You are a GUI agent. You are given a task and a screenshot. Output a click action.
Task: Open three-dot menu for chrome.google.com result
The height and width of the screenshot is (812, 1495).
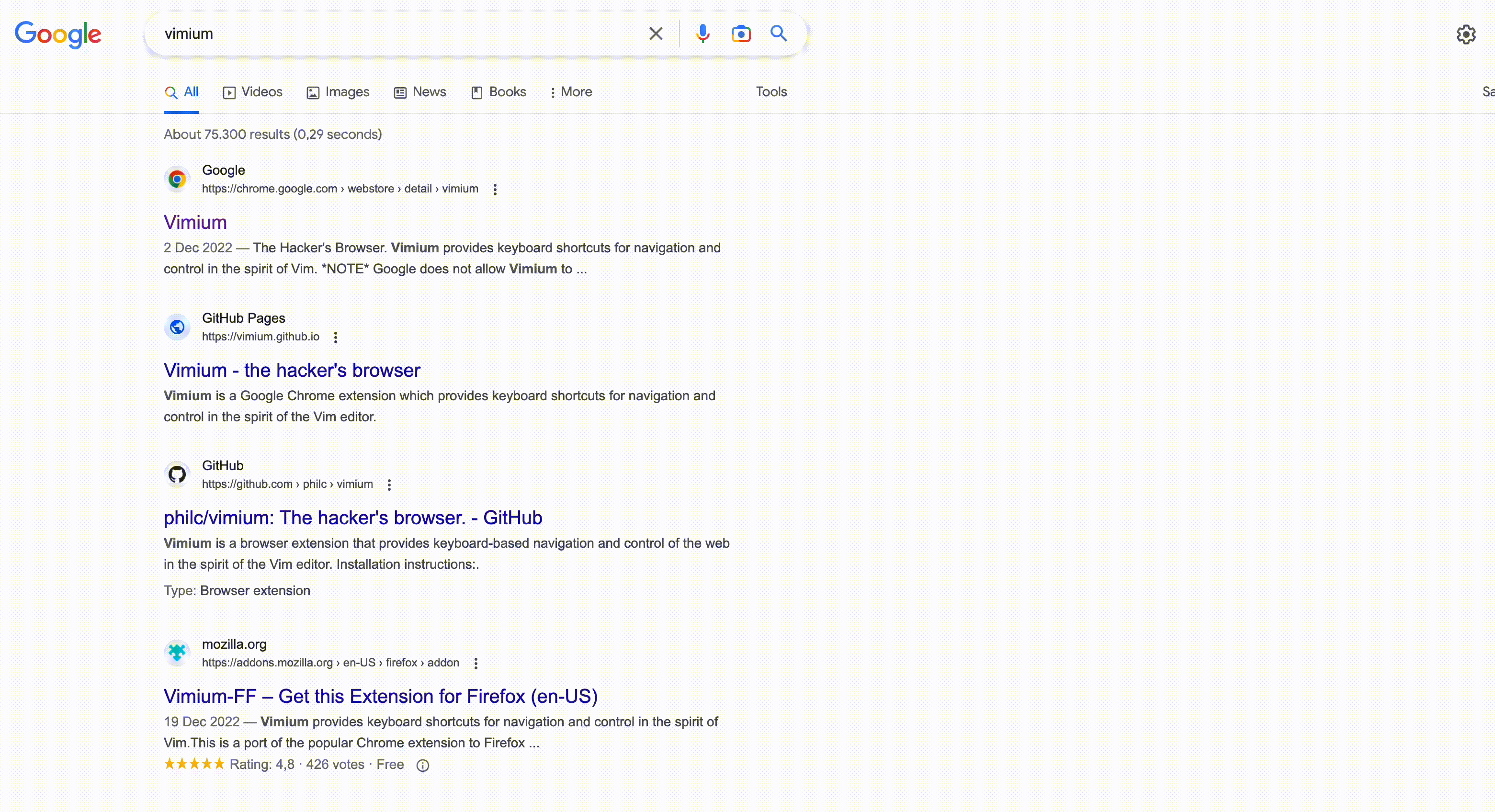(x=495, y=189)
